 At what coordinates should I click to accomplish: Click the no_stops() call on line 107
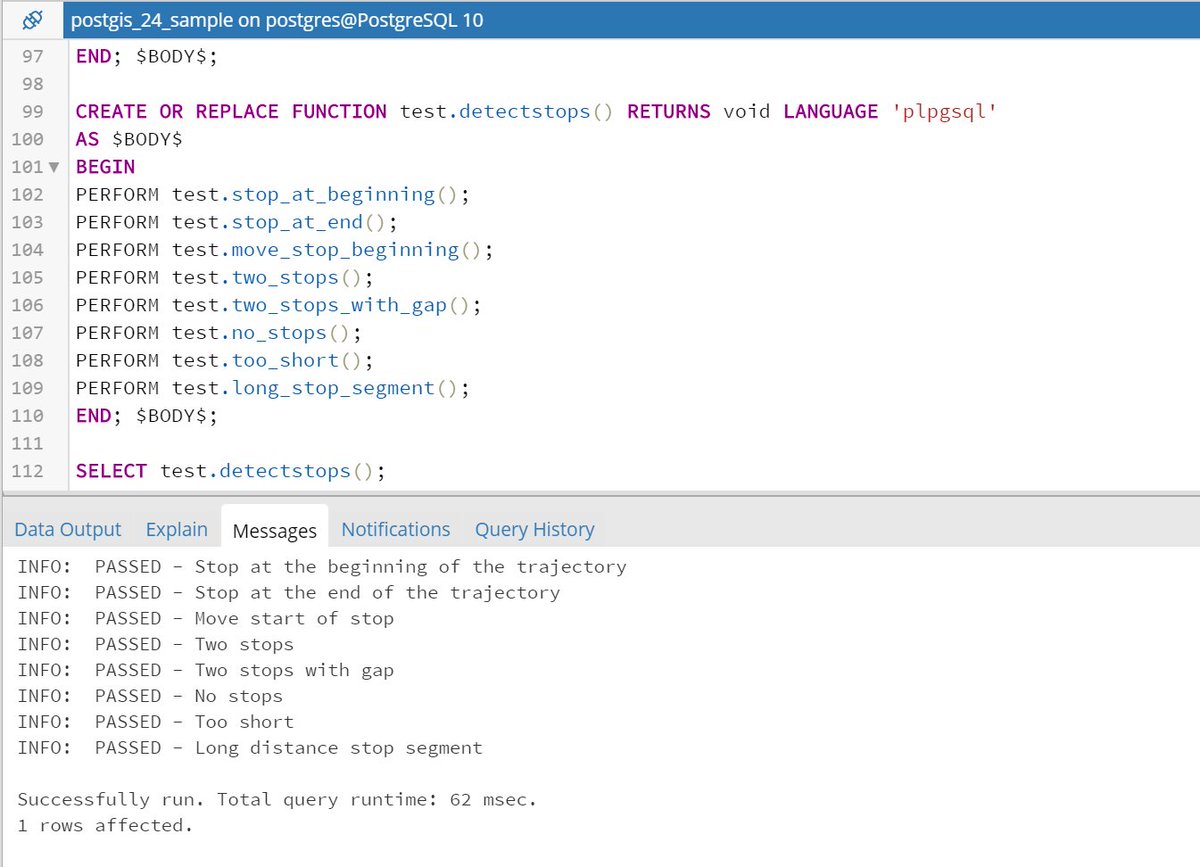tap(291, 333)
